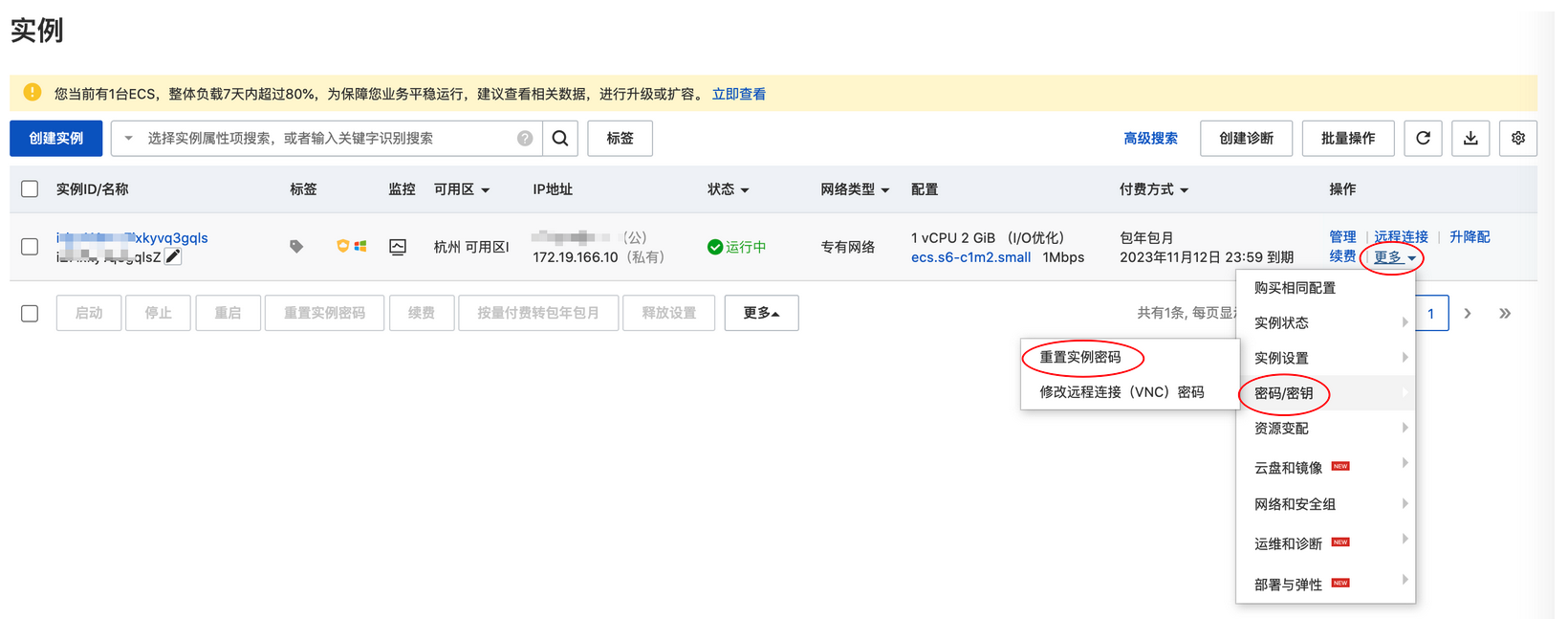
Task: Click the yellow warning icon in banner
Action: pyautogui.click(x=33, y=93)
